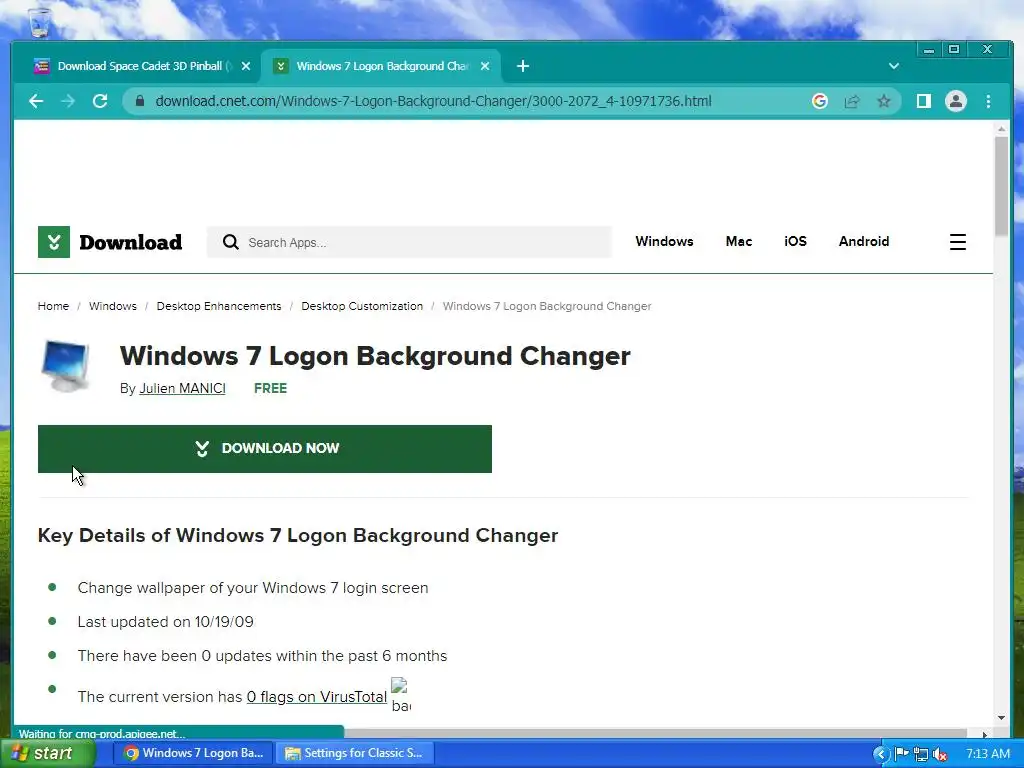This screenshot has height=768, width=1024.
Task: Click Change wallpaper of your Windows 7 login screen
Action: (253, 588)
